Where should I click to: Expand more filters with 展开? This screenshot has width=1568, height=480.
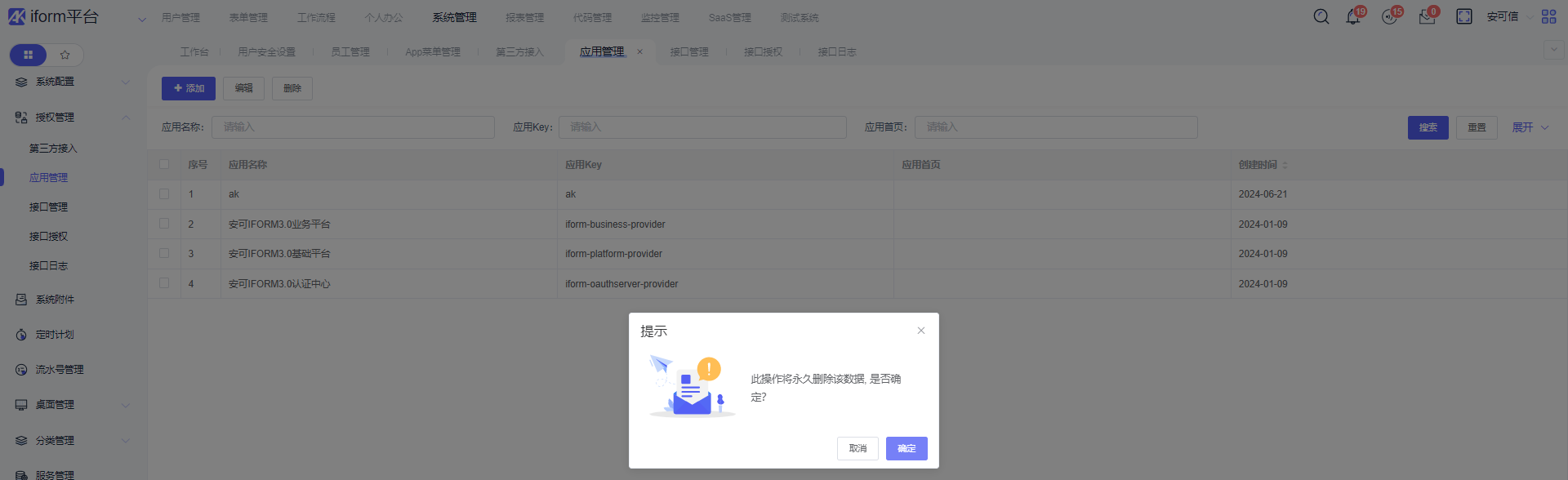click(1529, 127)
